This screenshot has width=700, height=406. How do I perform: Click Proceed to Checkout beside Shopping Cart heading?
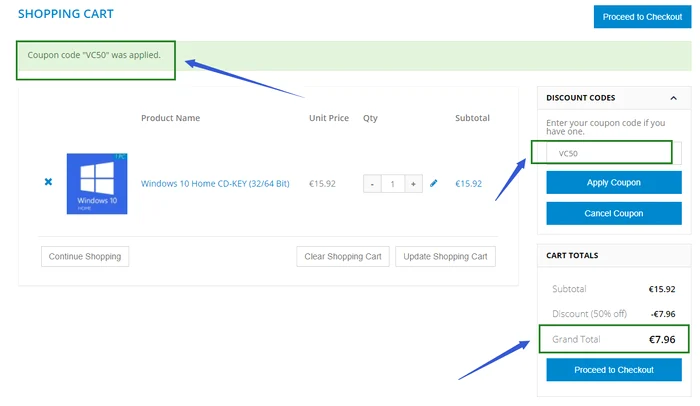pos(642,17)
